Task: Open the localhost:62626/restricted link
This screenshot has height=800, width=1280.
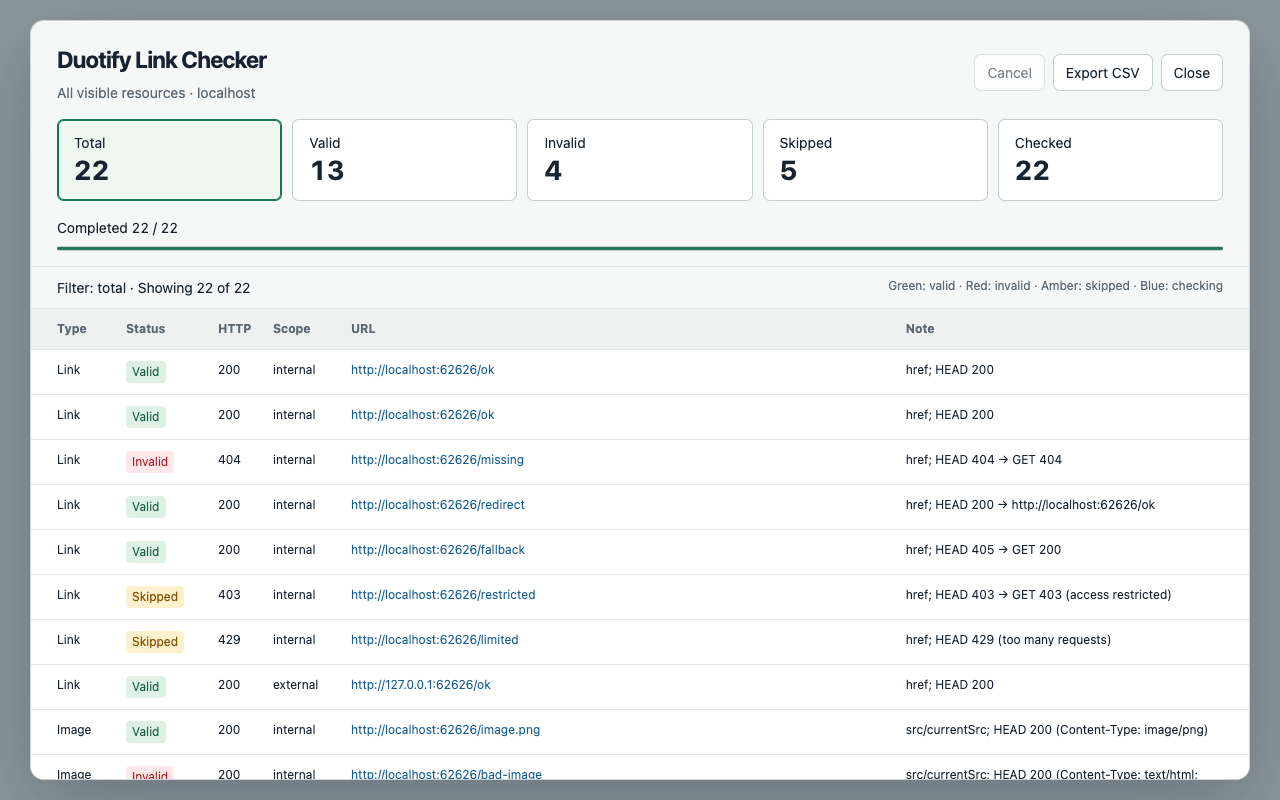Action: 443,595
